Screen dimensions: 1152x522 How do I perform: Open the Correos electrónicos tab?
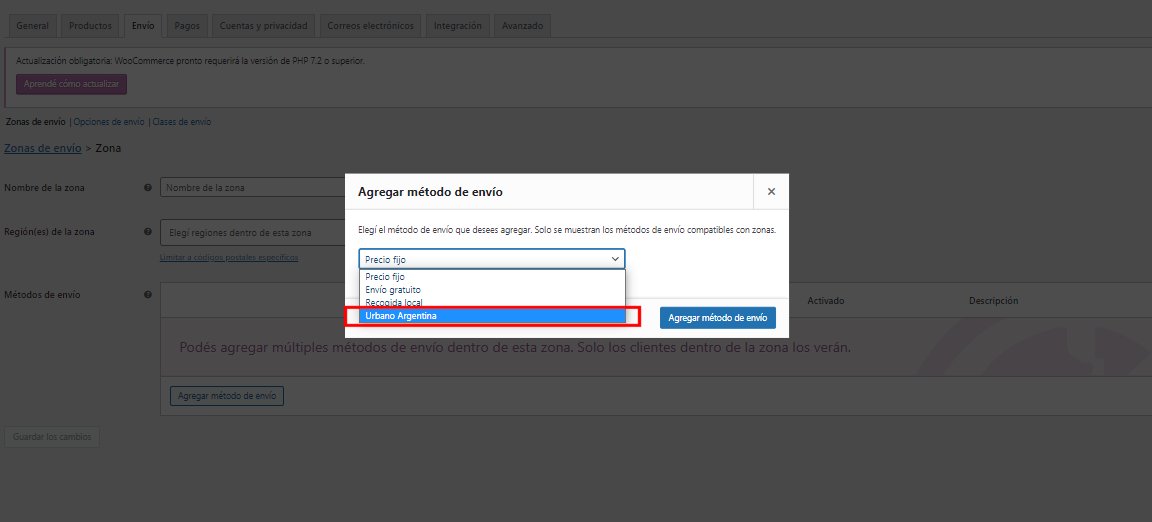coord(370,26)
